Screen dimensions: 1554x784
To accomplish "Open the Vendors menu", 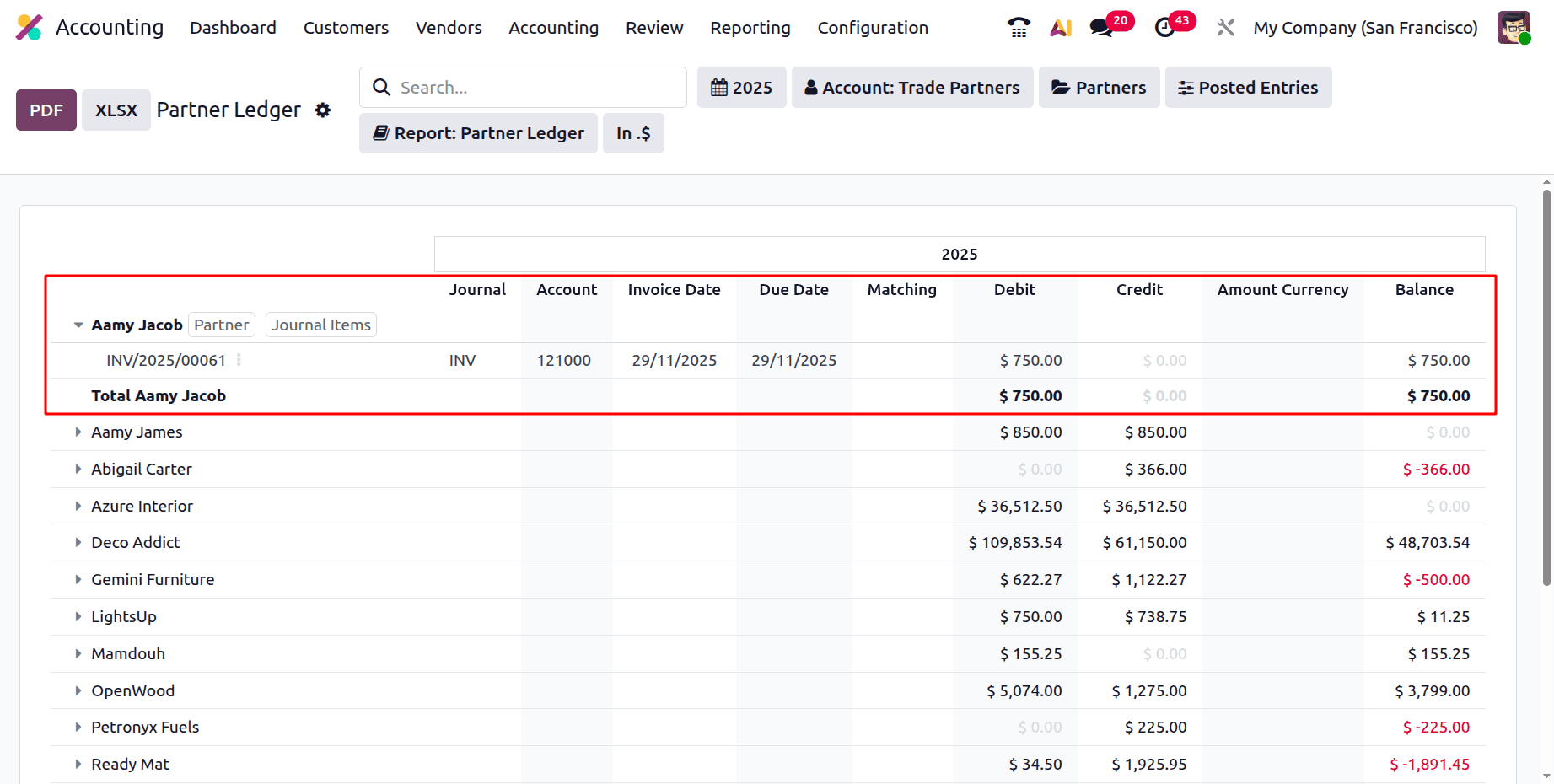I will coord(449,28).
